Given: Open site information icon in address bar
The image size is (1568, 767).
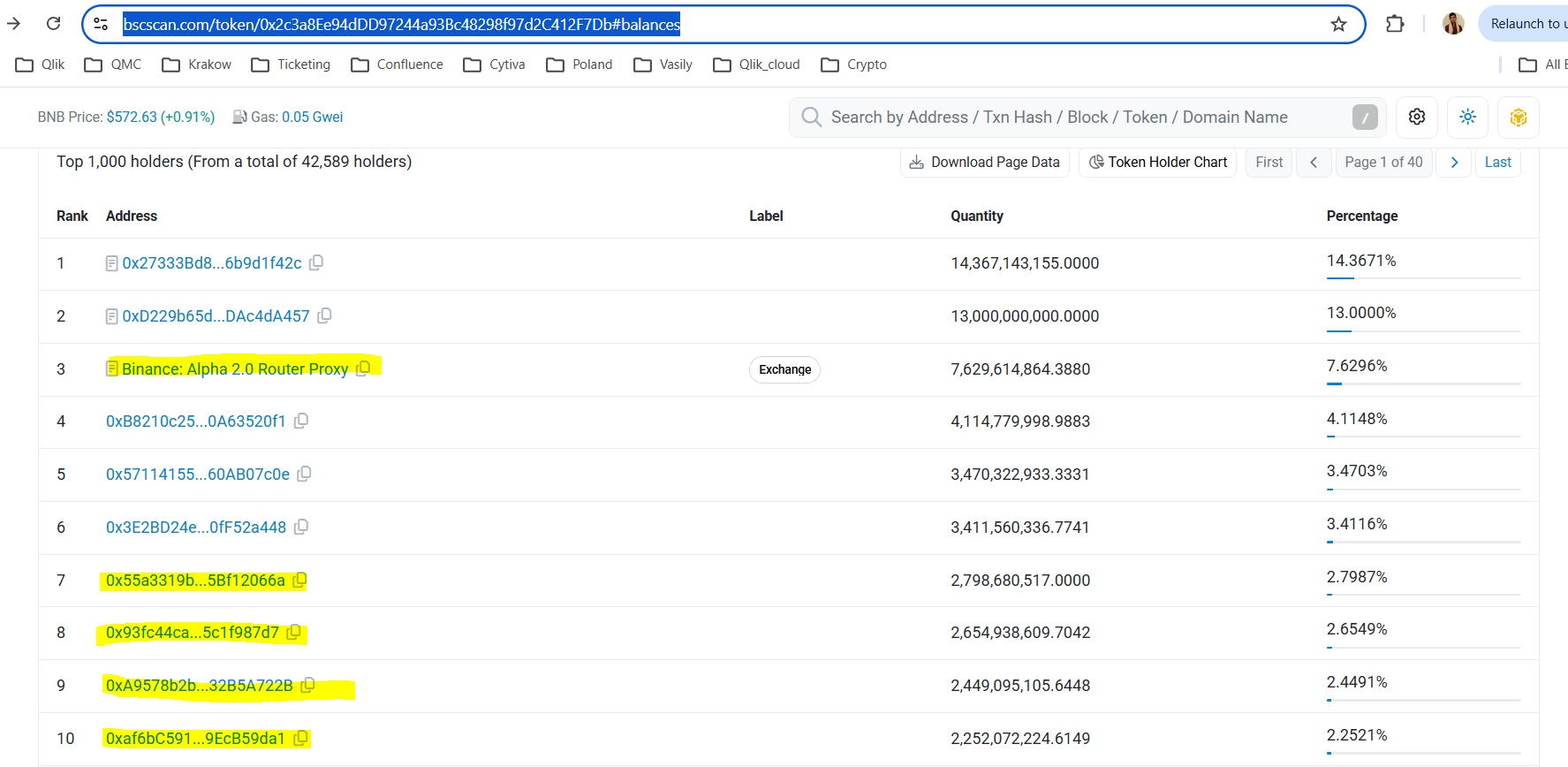Looking at the screenshot, I should tap(101, 24).
